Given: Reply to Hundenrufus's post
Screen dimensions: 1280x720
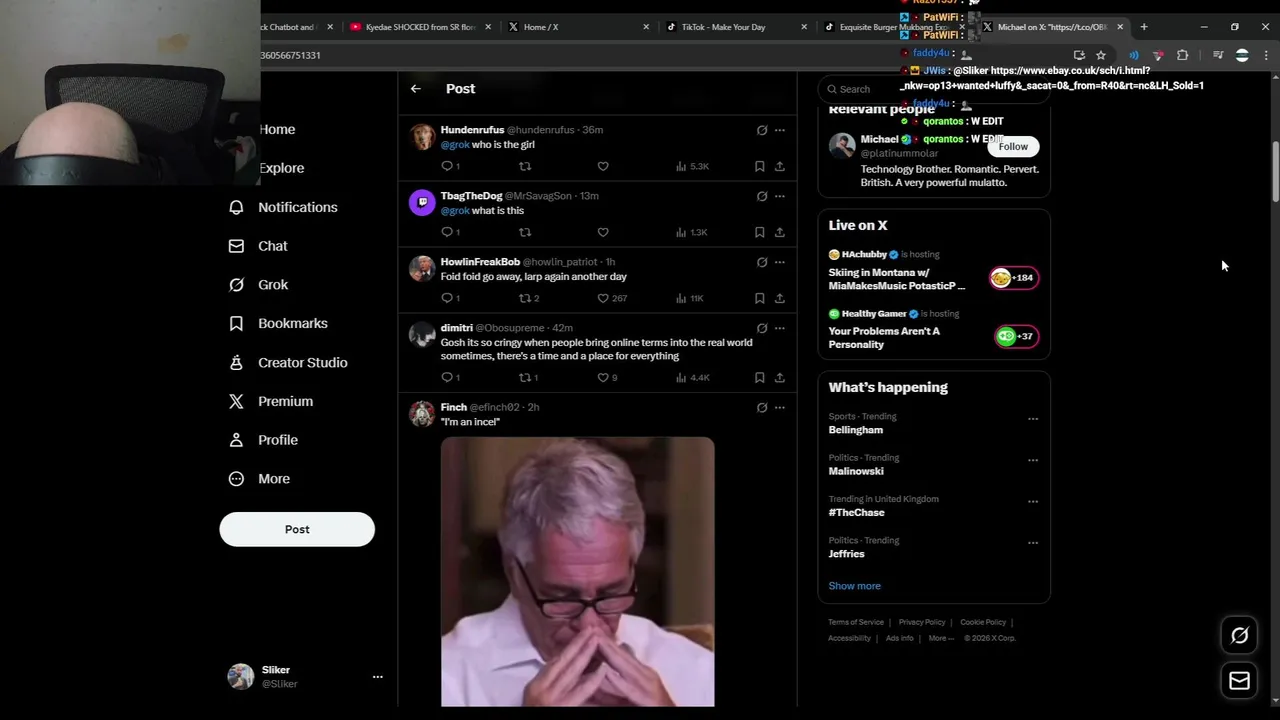Looking at the screenshot, I should 447,166.
